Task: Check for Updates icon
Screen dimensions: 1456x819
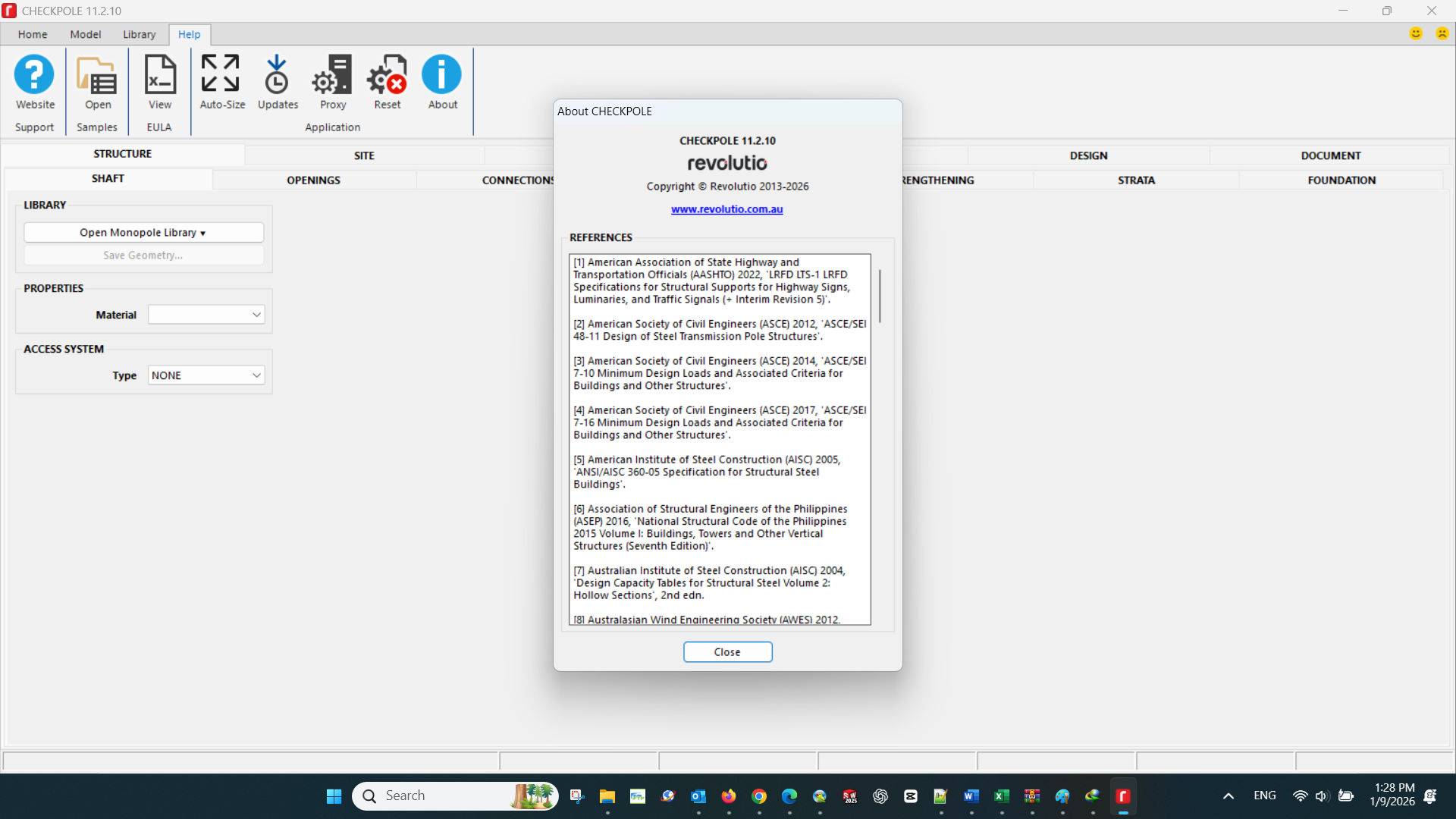Action: pos(278,75)
